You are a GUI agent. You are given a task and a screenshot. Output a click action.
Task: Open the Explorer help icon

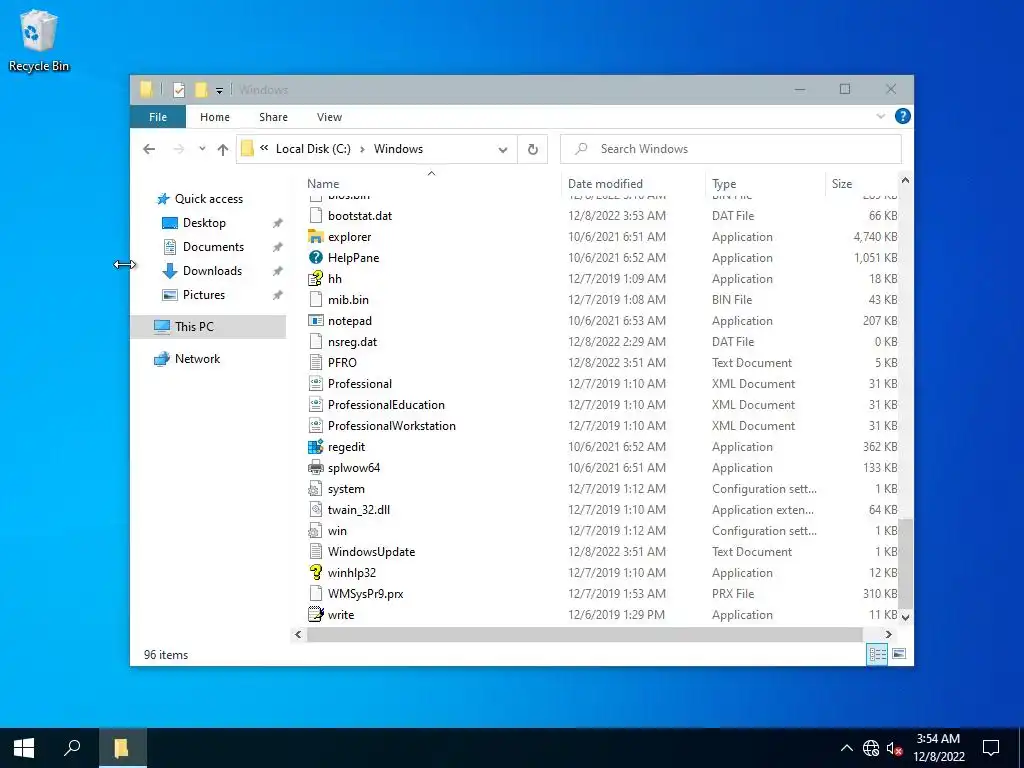tap(903, 116)
